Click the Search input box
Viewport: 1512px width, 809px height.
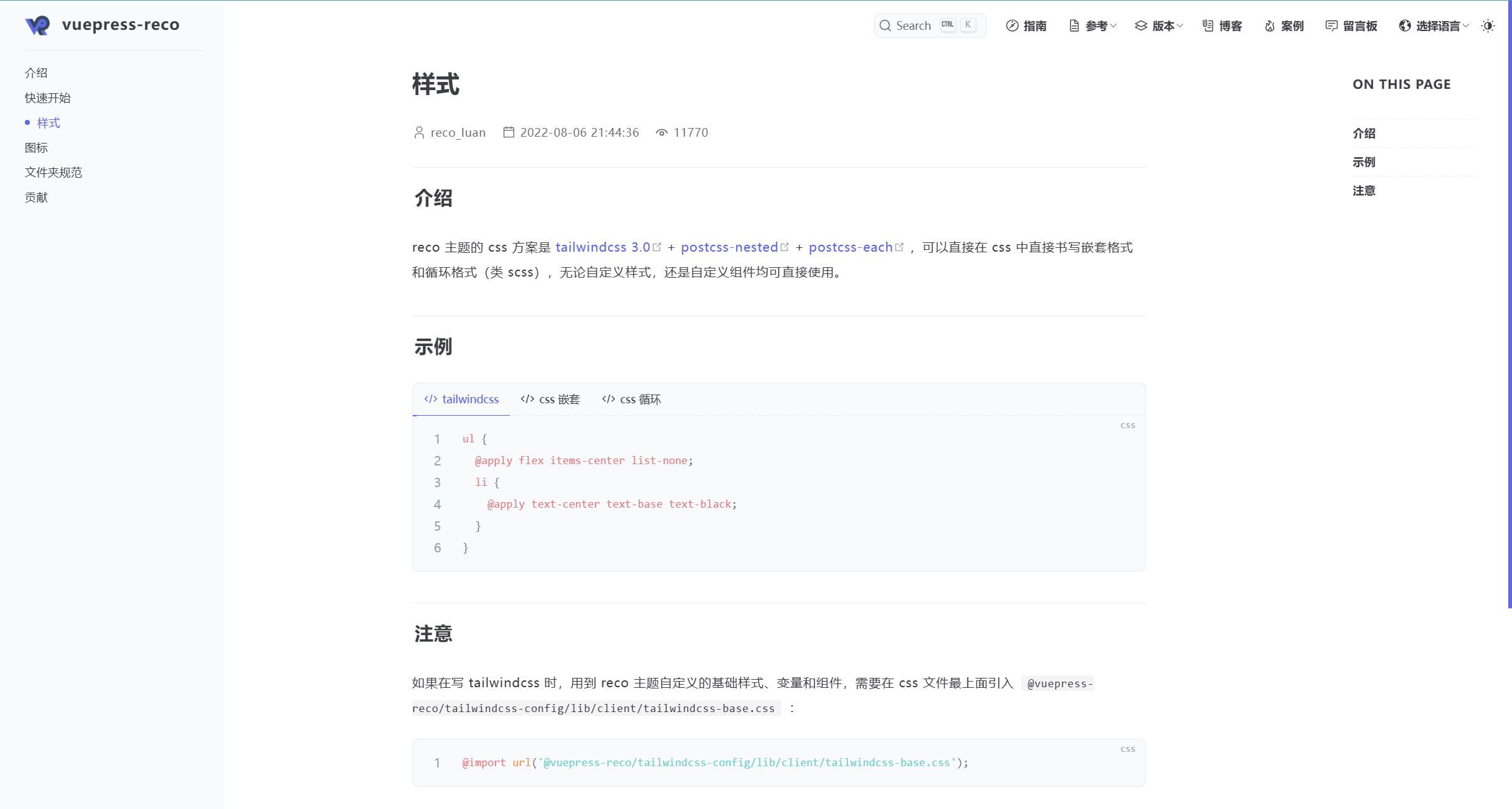(x=915, y=25)
